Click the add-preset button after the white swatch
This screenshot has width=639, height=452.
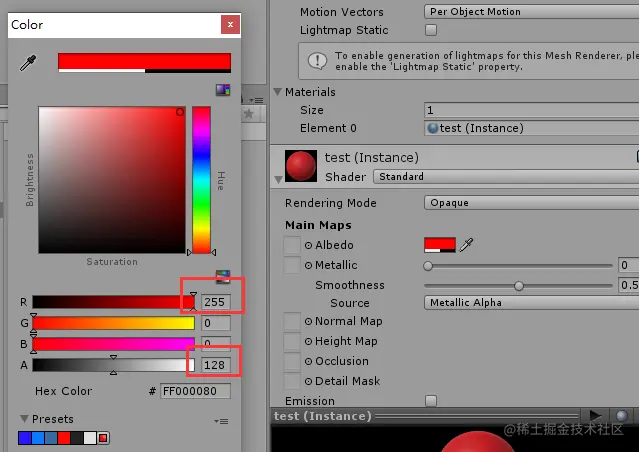(x=103, y=438)
